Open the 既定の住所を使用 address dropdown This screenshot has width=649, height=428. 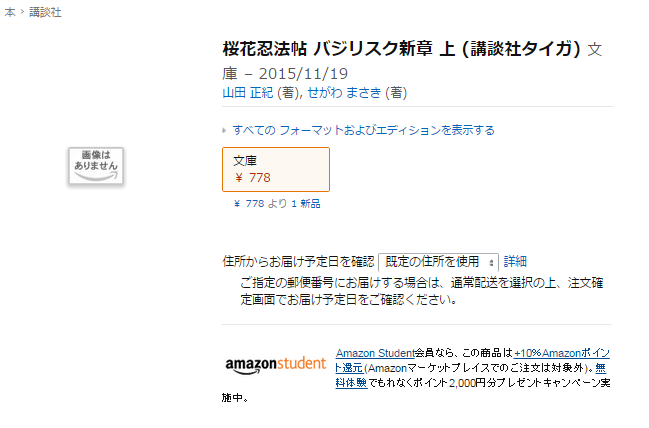point(438,261)
